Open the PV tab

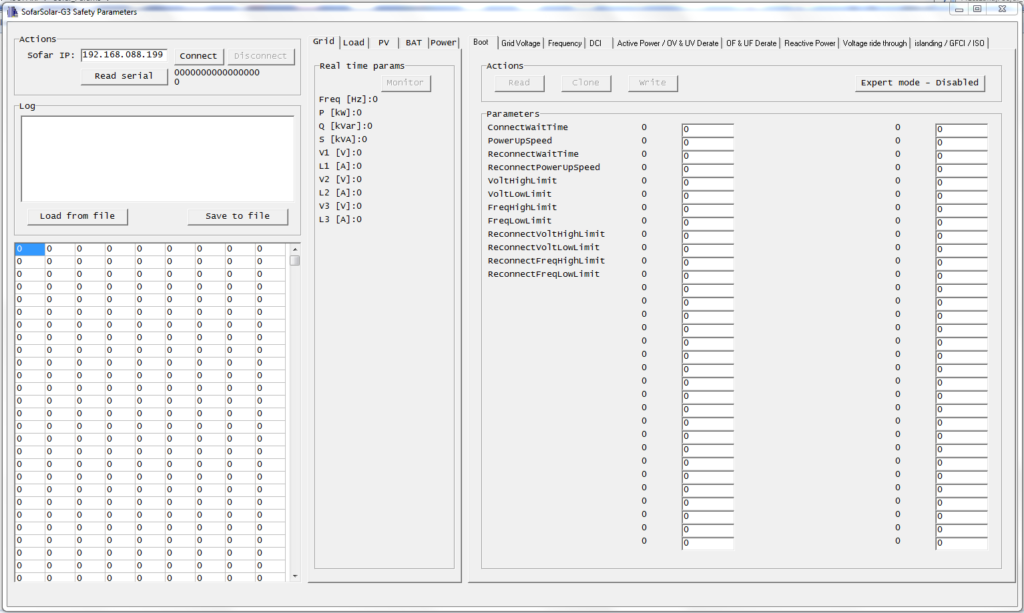point(384,43)
